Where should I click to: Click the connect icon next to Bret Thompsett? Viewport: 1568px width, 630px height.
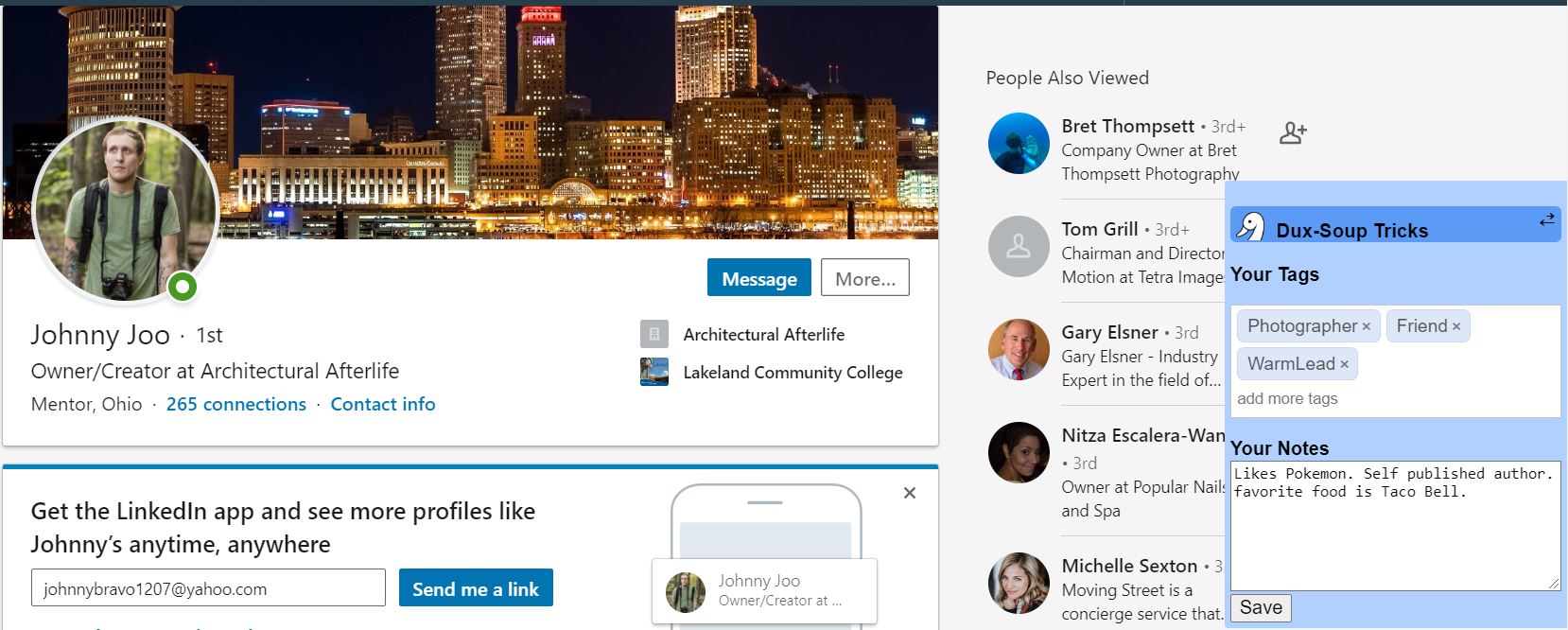click(1292, 132)
